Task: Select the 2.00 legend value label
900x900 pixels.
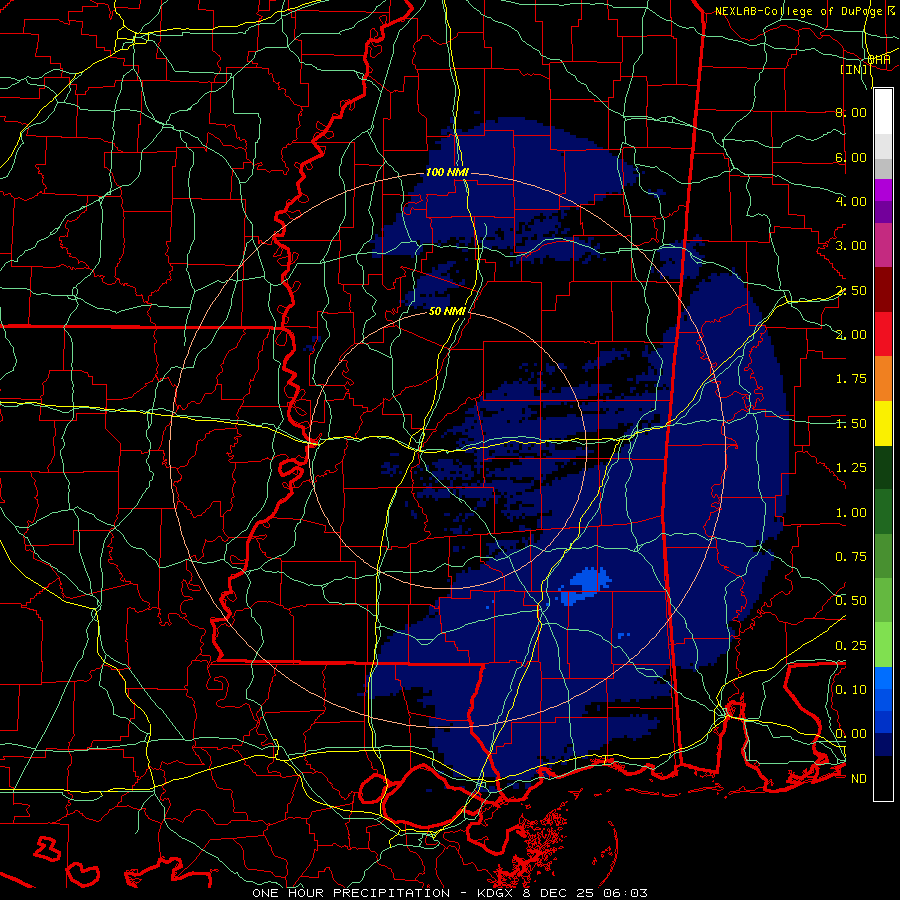Action: coord(851,335)
